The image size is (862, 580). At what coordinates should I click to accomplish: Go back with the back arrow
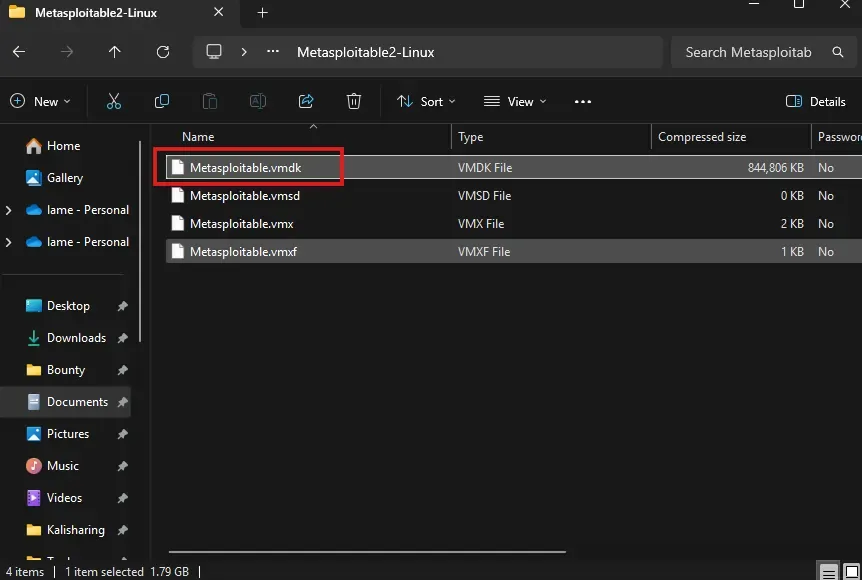pos(19,52)
